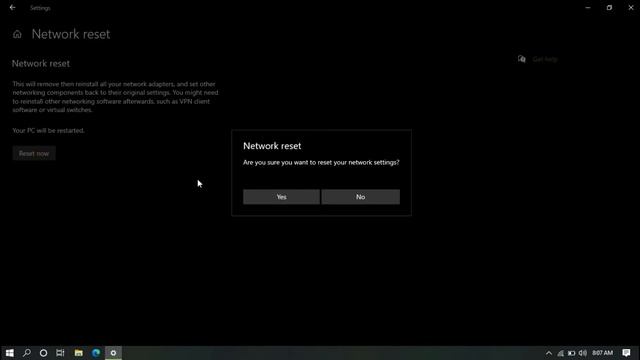Screen dimensions: 640x360
Task: Click the Get help chat icon
Action: (522, 59)
